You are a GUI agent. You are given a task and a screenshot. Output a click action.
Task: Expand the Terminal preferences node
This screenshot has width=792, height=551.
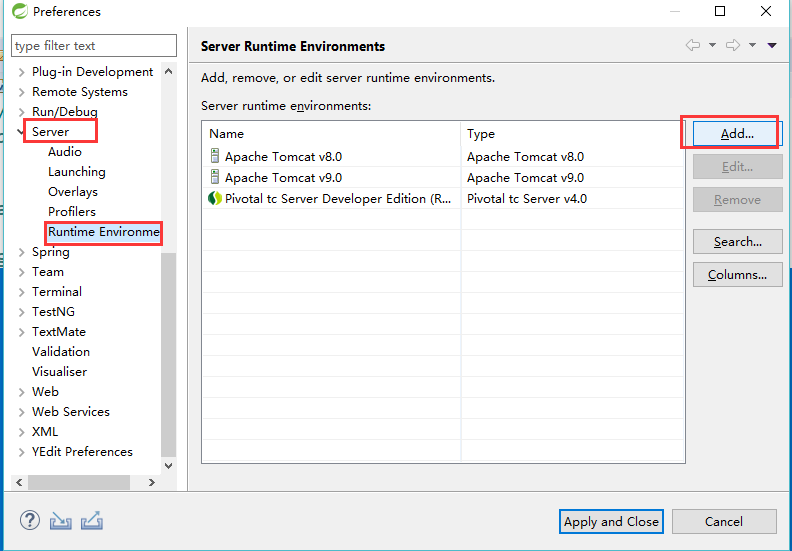point(21,292)
